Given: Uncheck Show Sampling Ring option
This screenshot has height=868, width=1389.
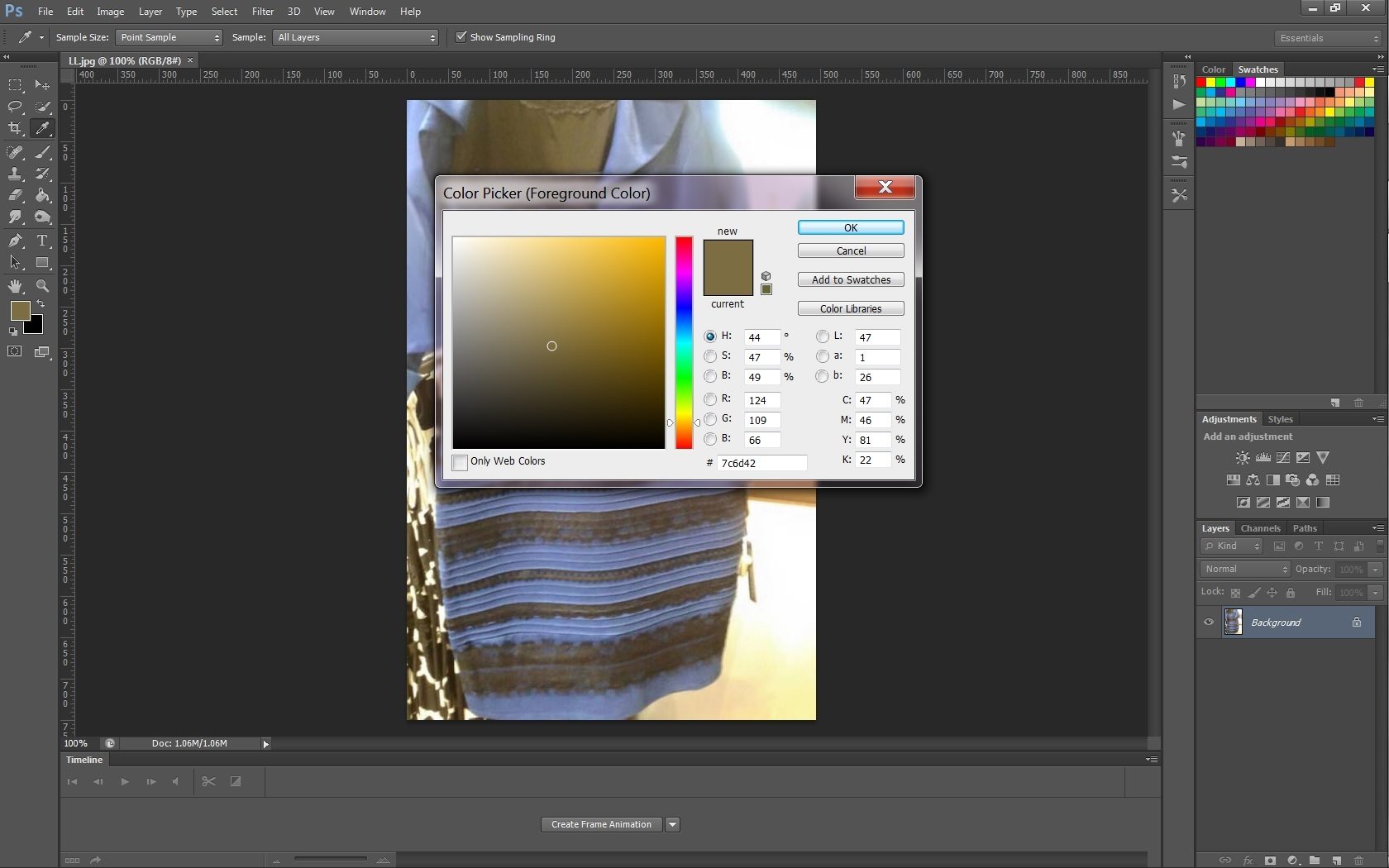Looking at the screenshot, I should pos(461,37).
